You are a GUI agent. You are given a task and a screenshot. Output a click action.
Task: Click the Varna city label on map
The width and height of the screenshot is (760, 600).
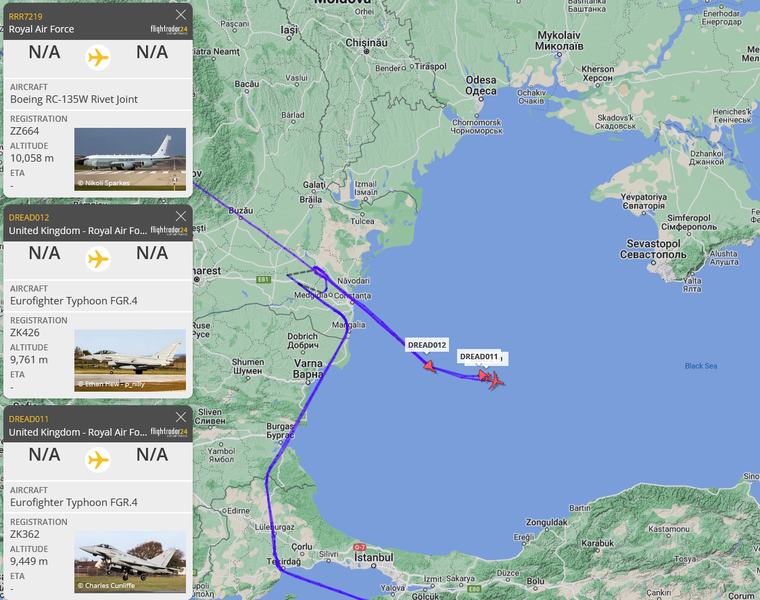click(308, 368)
